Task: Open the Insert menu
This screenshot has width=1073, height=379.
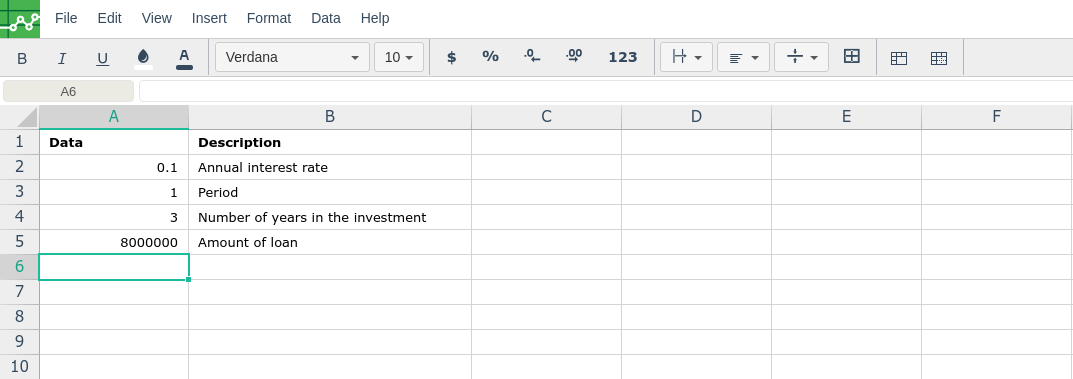Action: [x=209, y=18]
